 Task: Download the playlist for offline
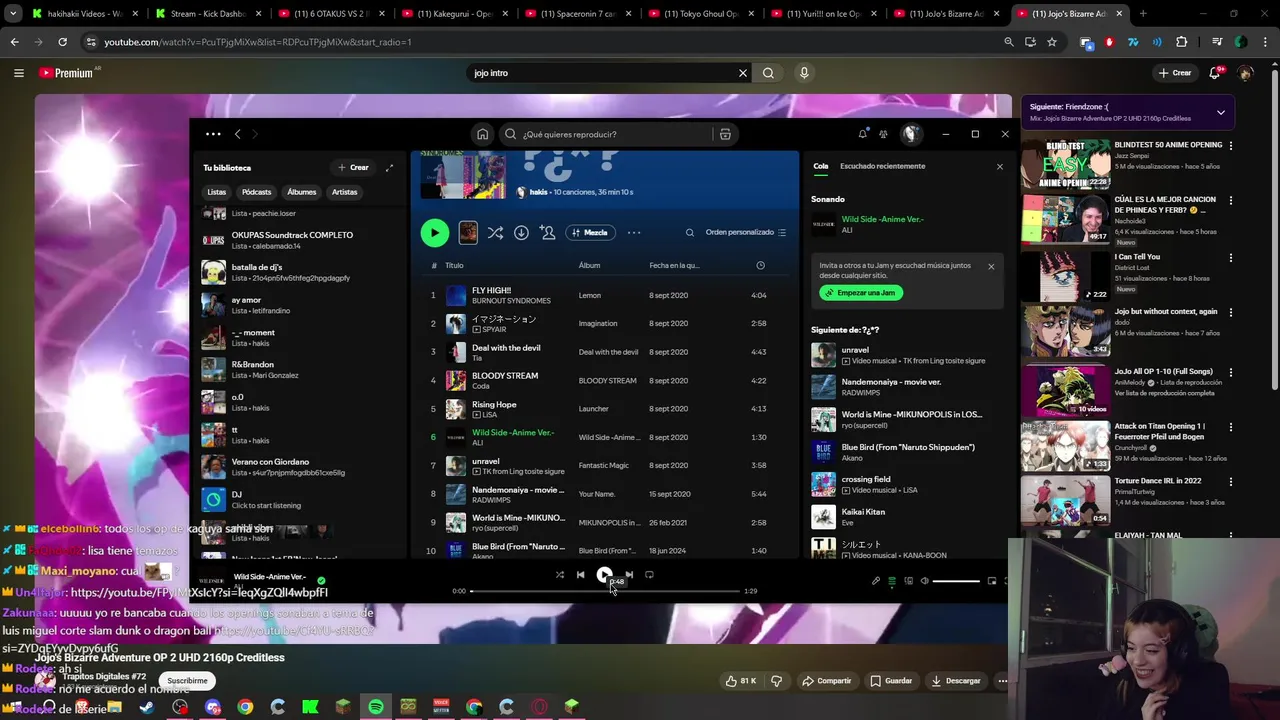pyautogui.click(x=521, y=232)
